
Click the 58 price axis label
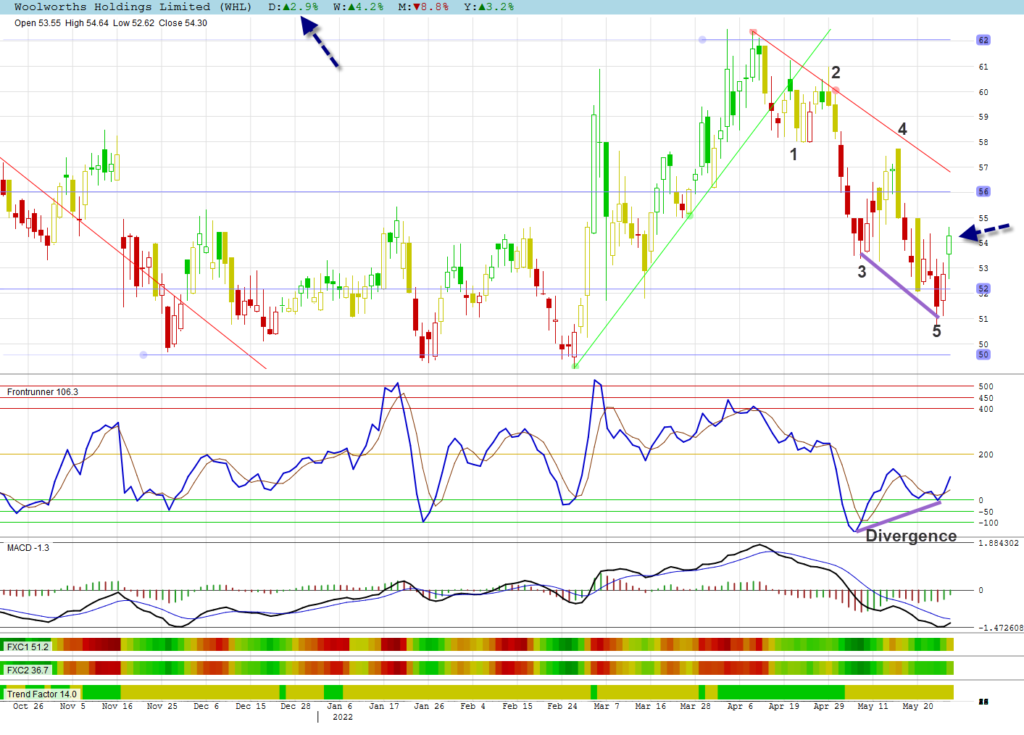coord(983,142)
